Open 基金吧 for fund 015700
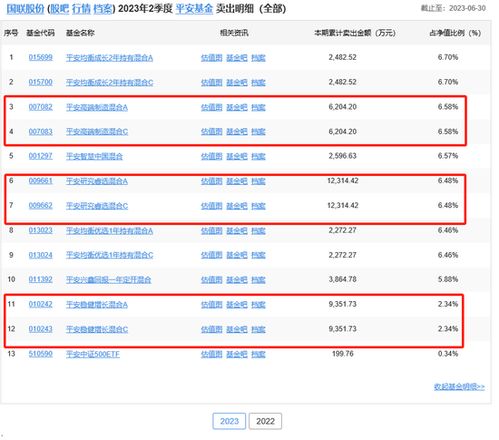 pos(237,82)
